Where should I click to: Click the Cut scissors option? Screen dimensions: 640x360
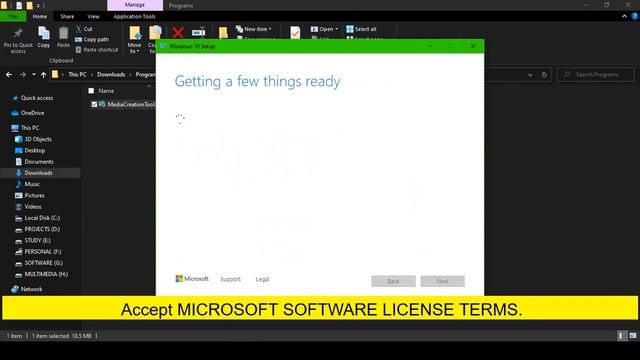84,29
